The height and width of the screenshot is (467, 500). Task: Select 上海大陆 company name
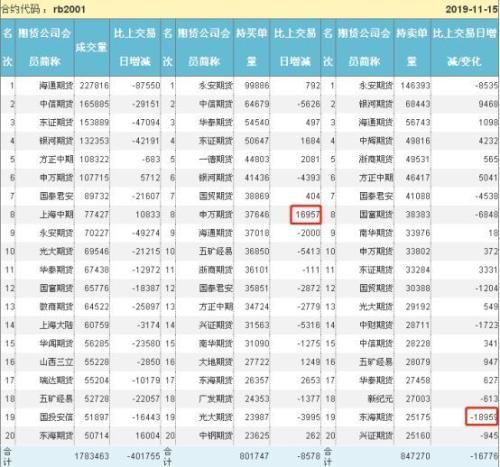pos(56,325)
